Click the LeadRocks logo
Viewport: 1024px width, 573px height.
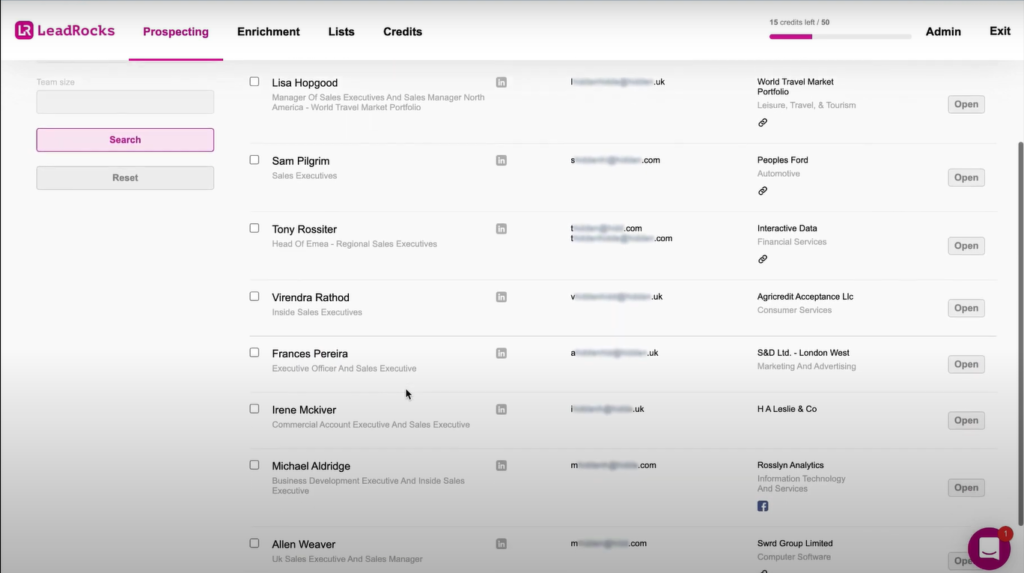tap(65, 31)
